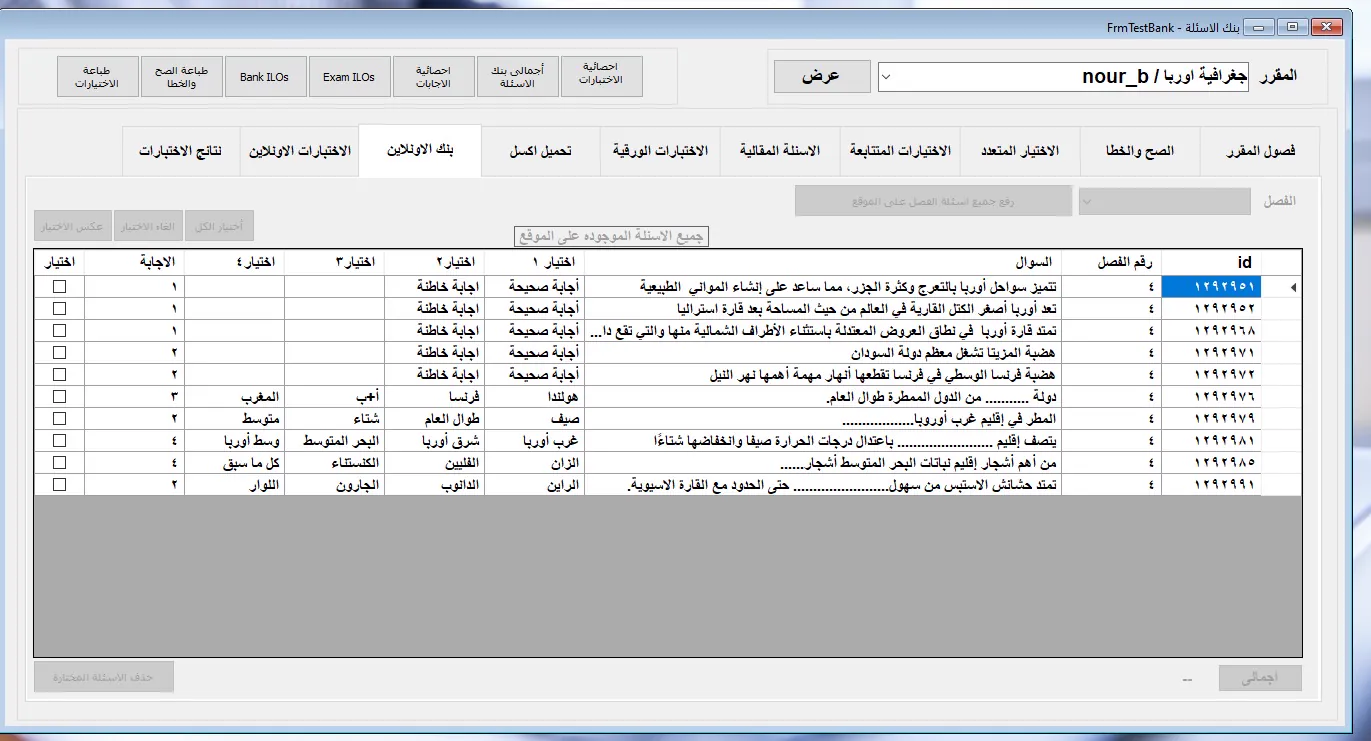The width and height of the screenshot is (1371, 741).
Task: Click the كل ما سبق cell
Action: (235, 462)
